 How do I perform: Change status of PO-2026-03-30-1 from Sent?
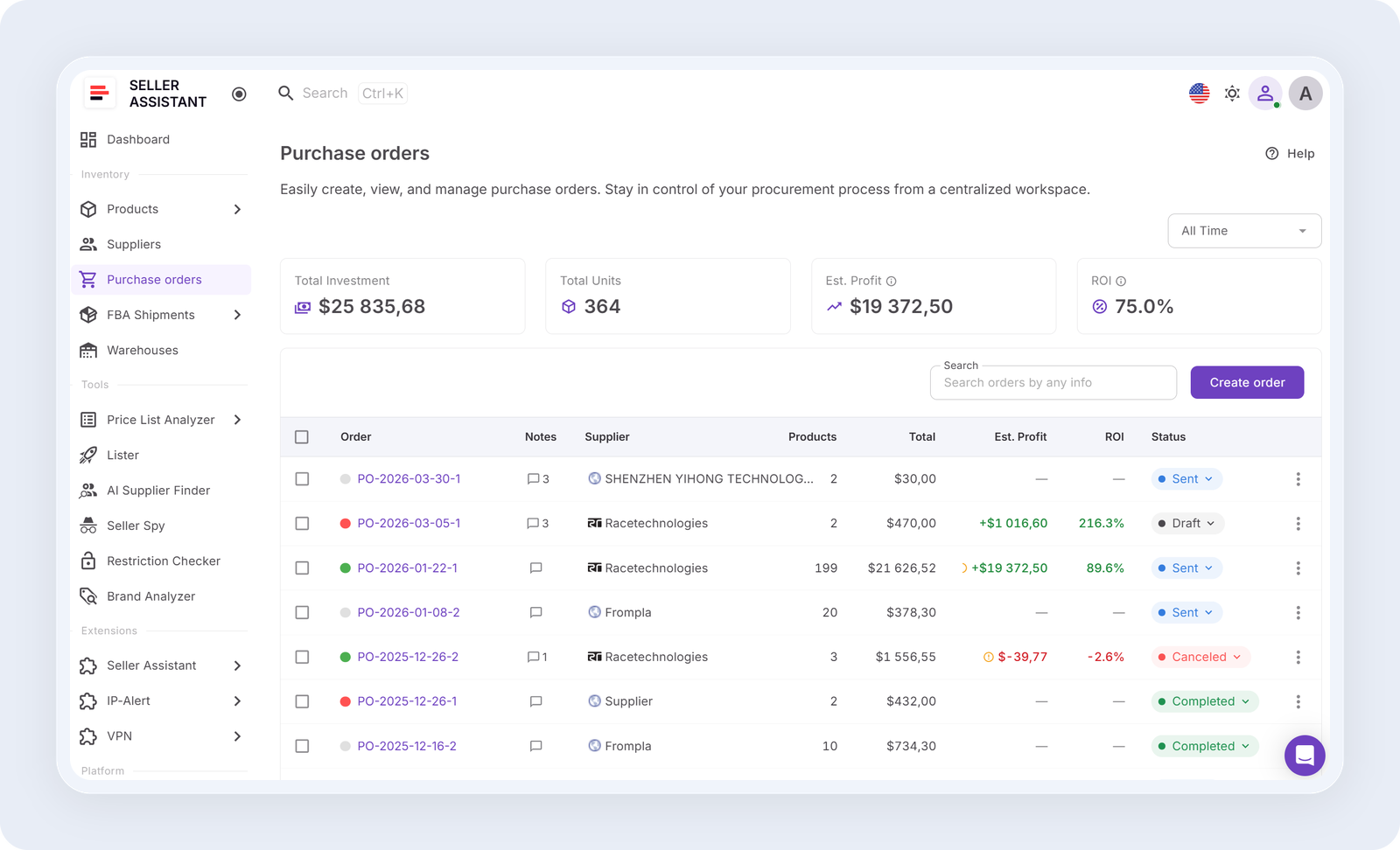click(x=1186, y=479)
